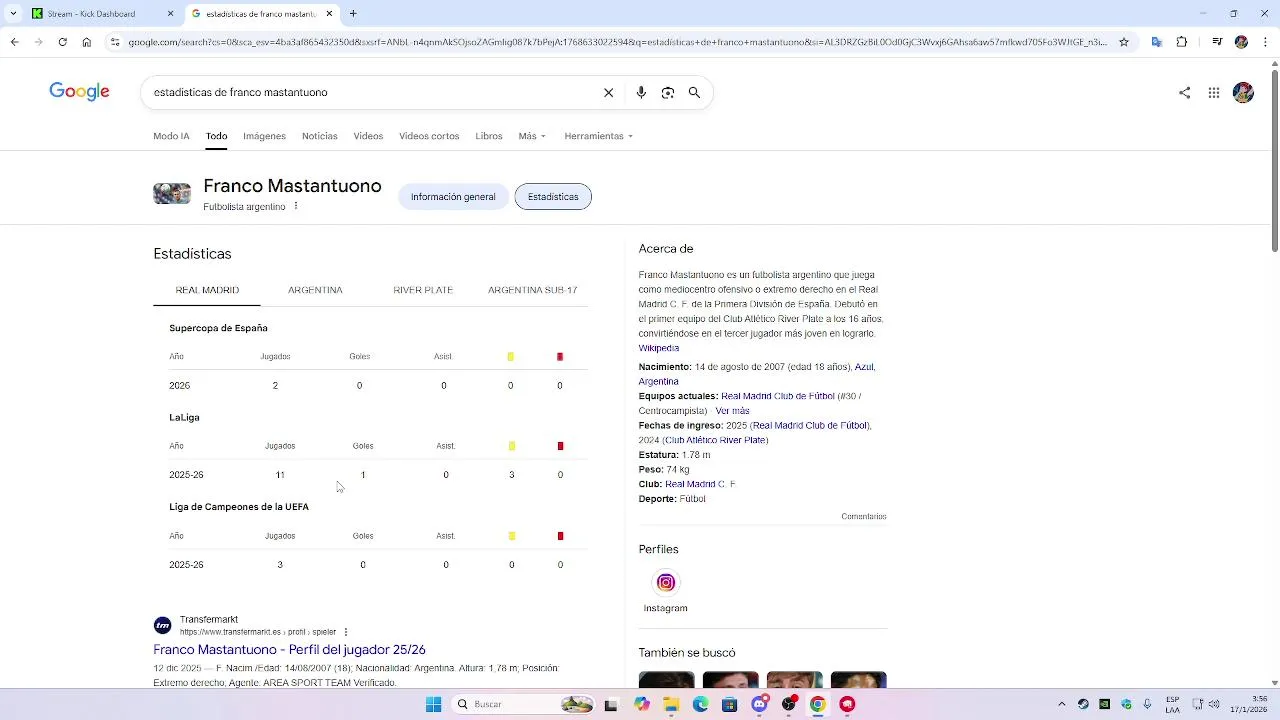Click the Información general chip
1280x720 pixels.
453,197
